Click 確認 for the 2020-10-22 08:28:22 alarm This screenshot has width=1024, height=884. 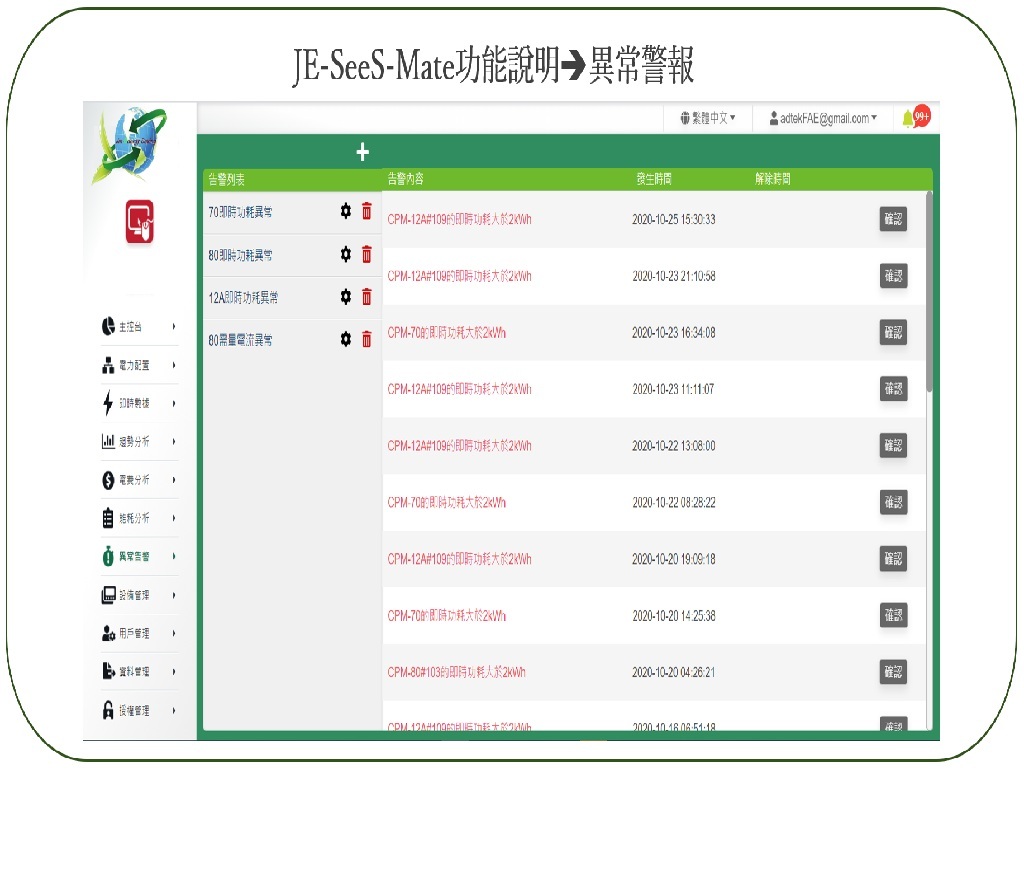tap(893, 502)
